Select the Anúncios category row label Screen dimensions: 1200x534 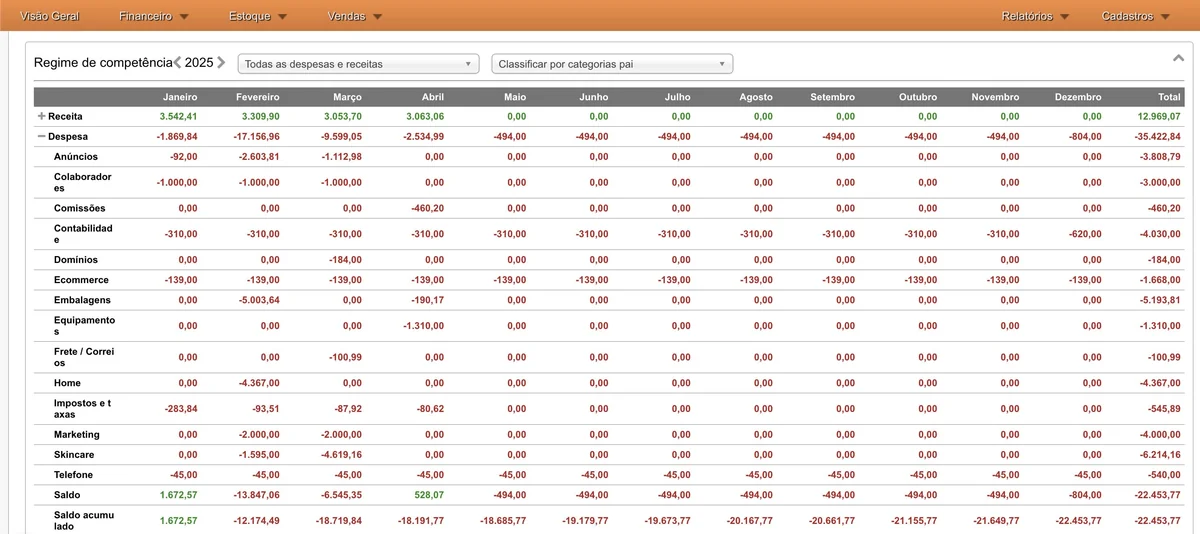(x=76, y=157)
